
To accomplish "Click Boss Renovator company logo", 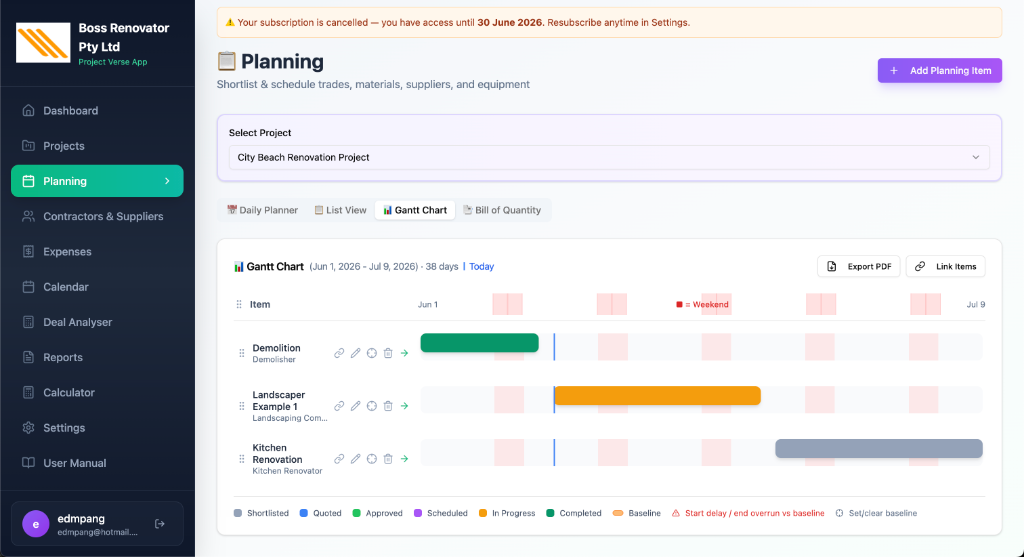I will [43, 43].
